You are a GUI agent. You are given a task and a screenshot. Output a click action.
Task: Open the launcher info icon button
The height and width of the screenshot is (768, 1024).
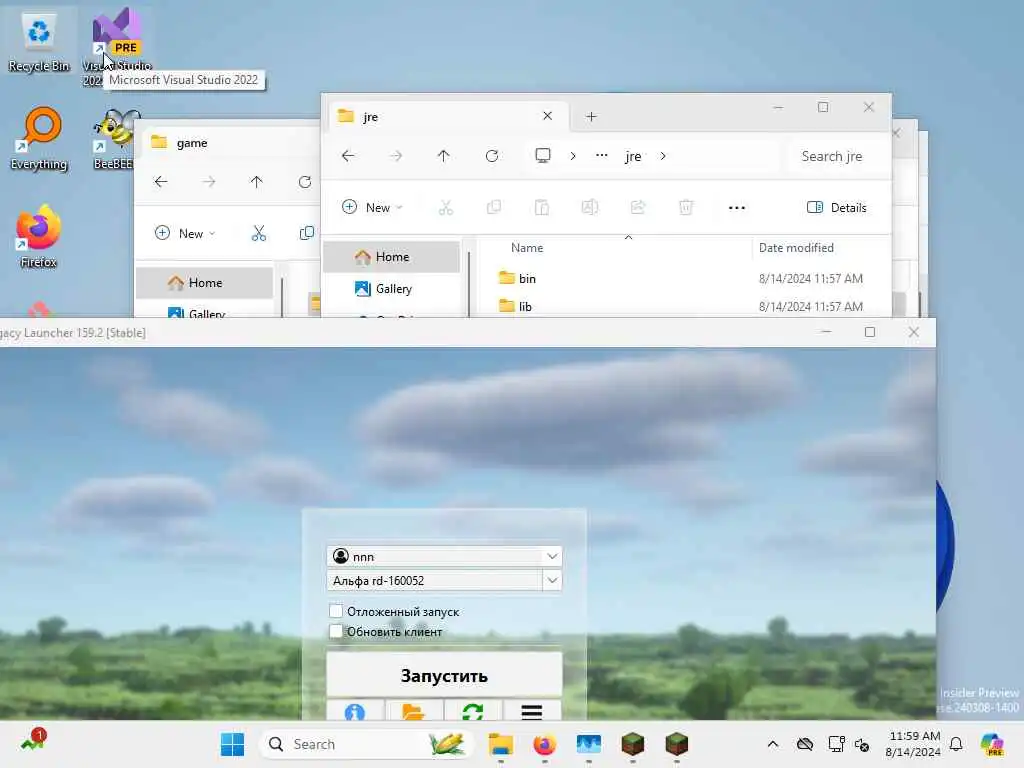pos(355,710)
